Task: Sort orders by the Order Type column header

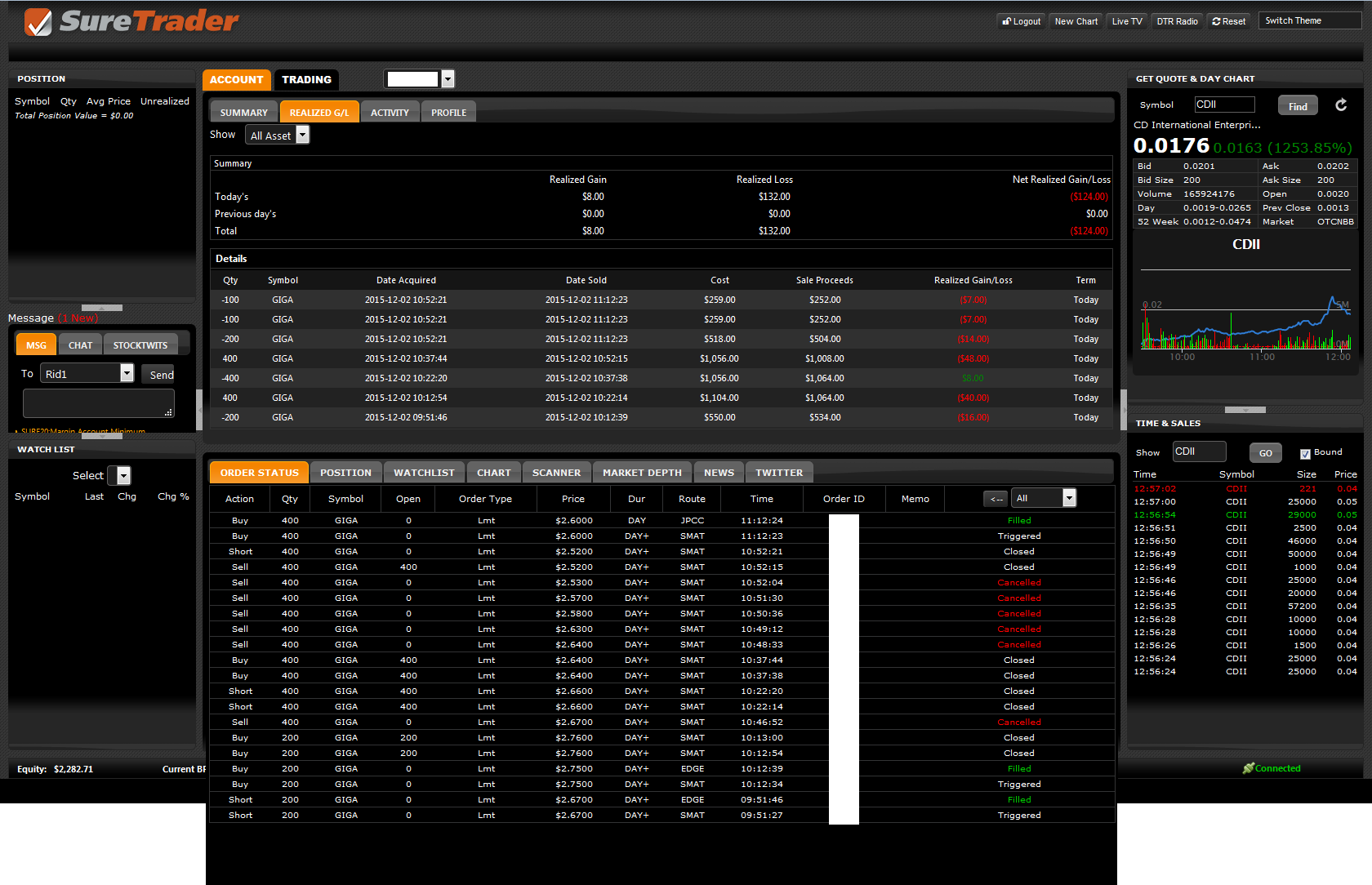Action: (x=485, y=499)
